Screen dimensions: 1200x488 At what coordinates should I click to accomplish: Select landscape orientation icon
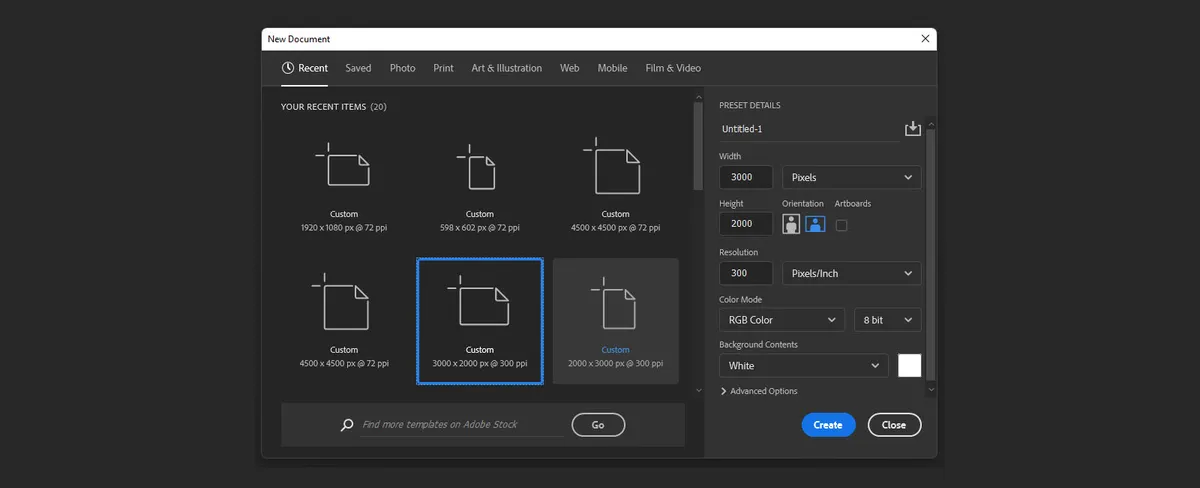(815, 225)
